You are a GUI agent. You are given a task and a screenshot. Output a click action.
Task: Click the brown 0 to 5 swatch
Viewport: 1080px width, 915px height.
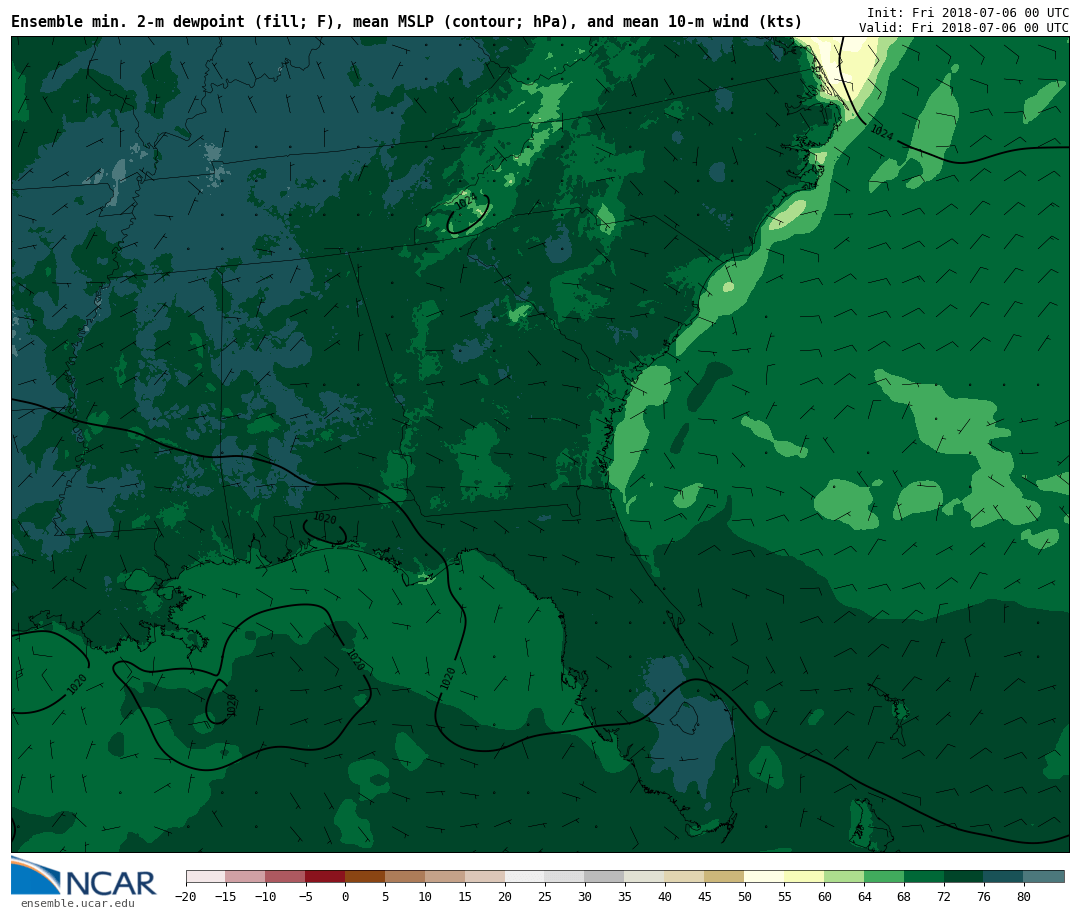click(366, 876)
